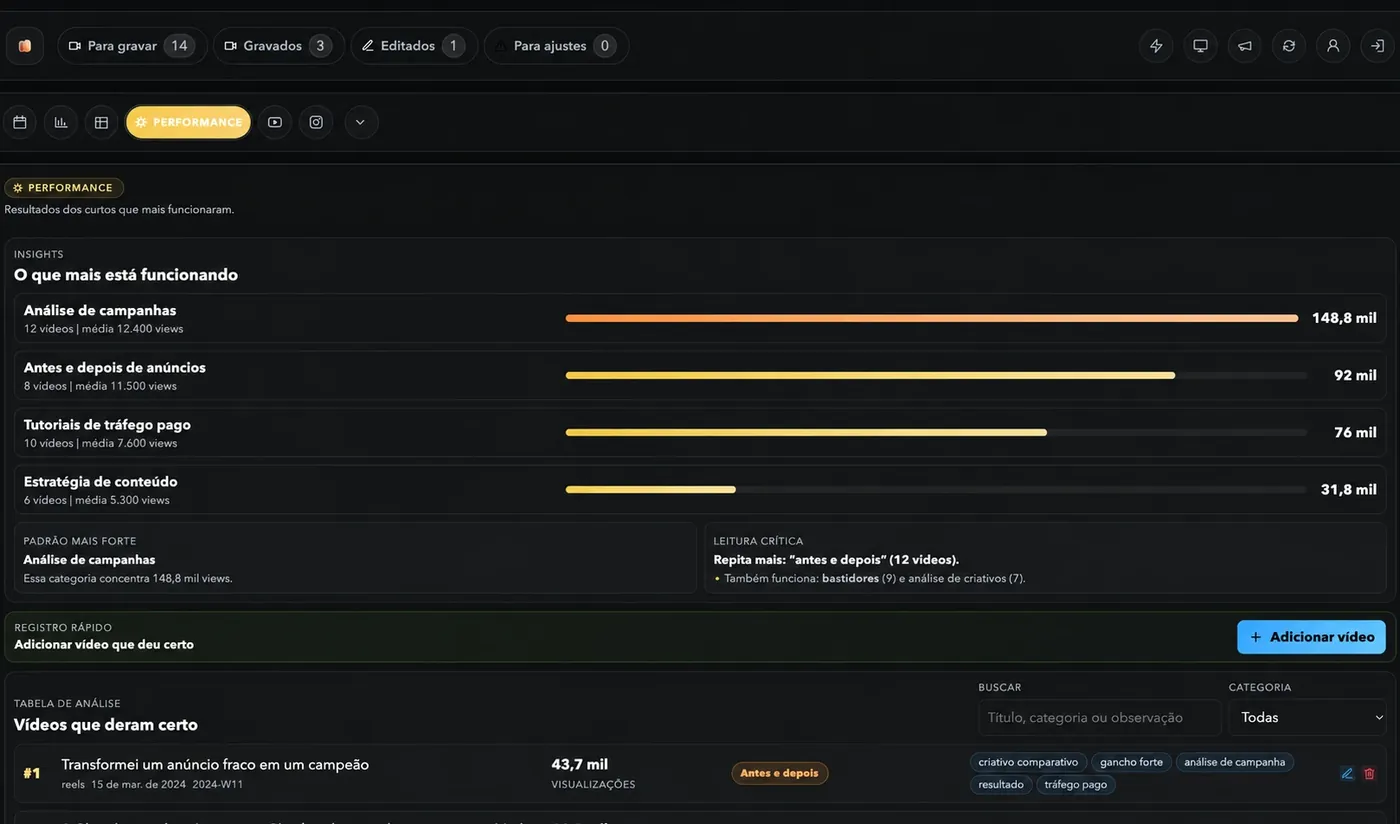
Task: Delete video #1 with trash icon
Action: pyautogui.click(x=1369, y=773)
